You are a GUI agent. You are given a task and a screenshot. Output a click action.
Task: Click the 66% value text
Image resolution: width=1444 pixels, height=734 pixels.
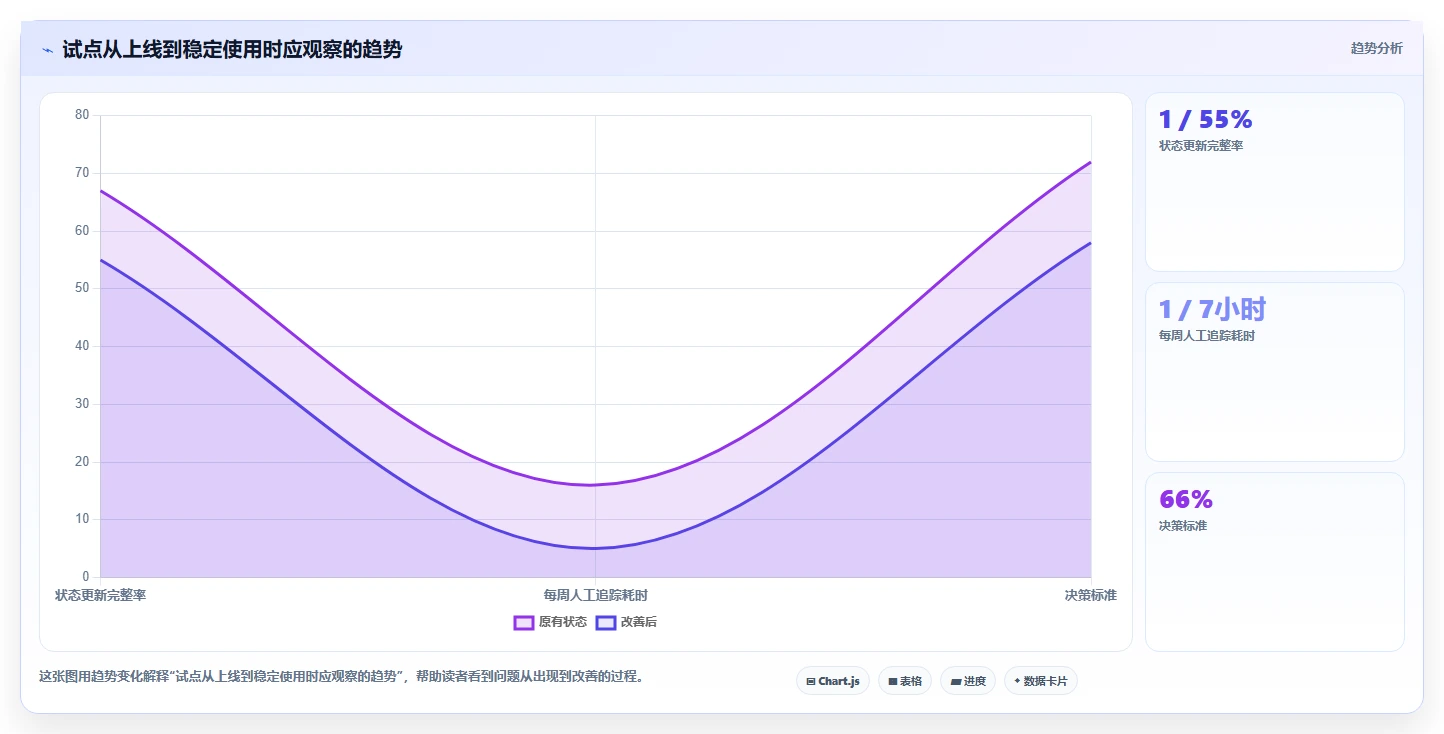tap(1186, 499)
